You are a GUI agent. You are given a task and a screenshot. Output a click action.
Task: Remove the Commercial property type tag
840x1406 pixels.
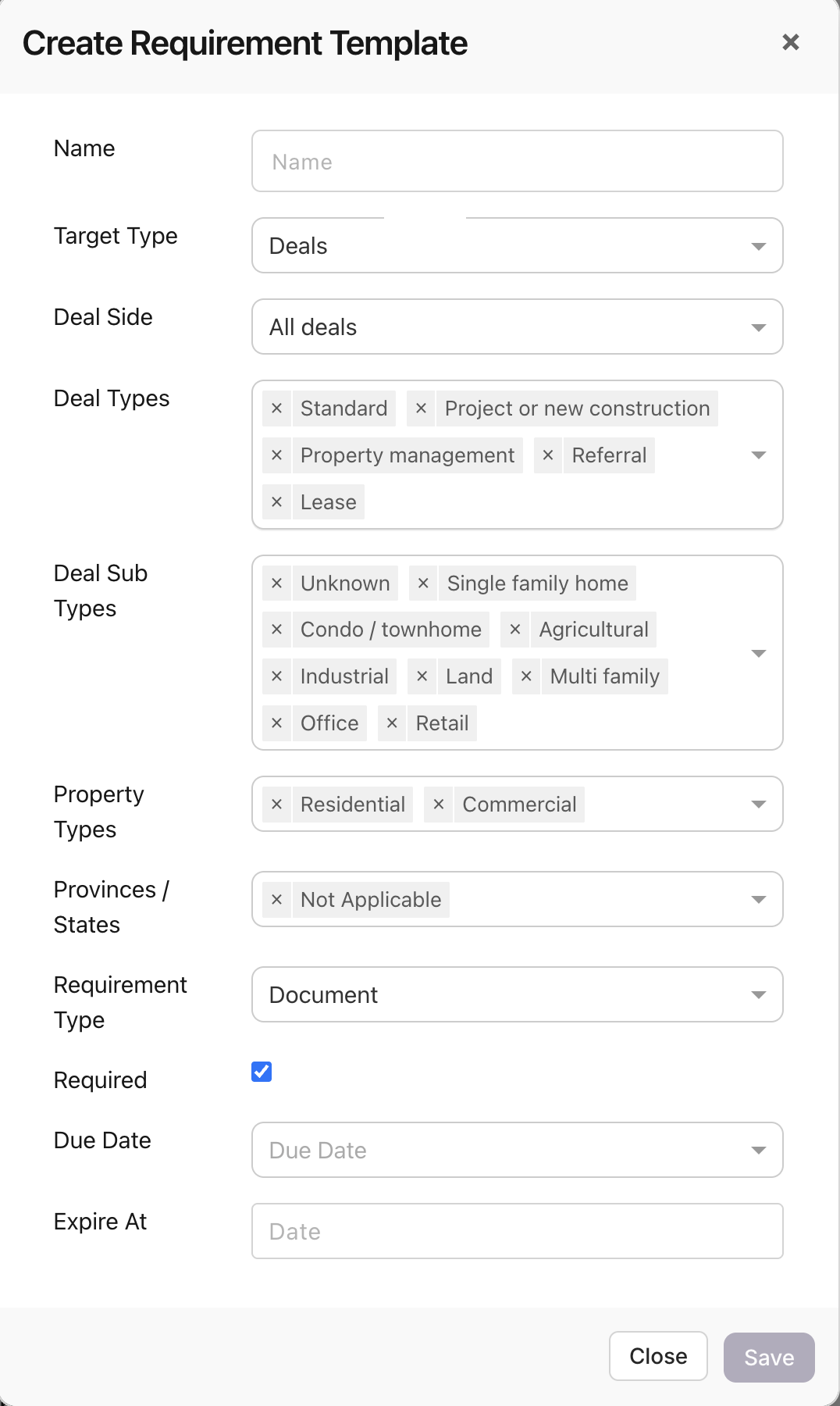(439, 805)
